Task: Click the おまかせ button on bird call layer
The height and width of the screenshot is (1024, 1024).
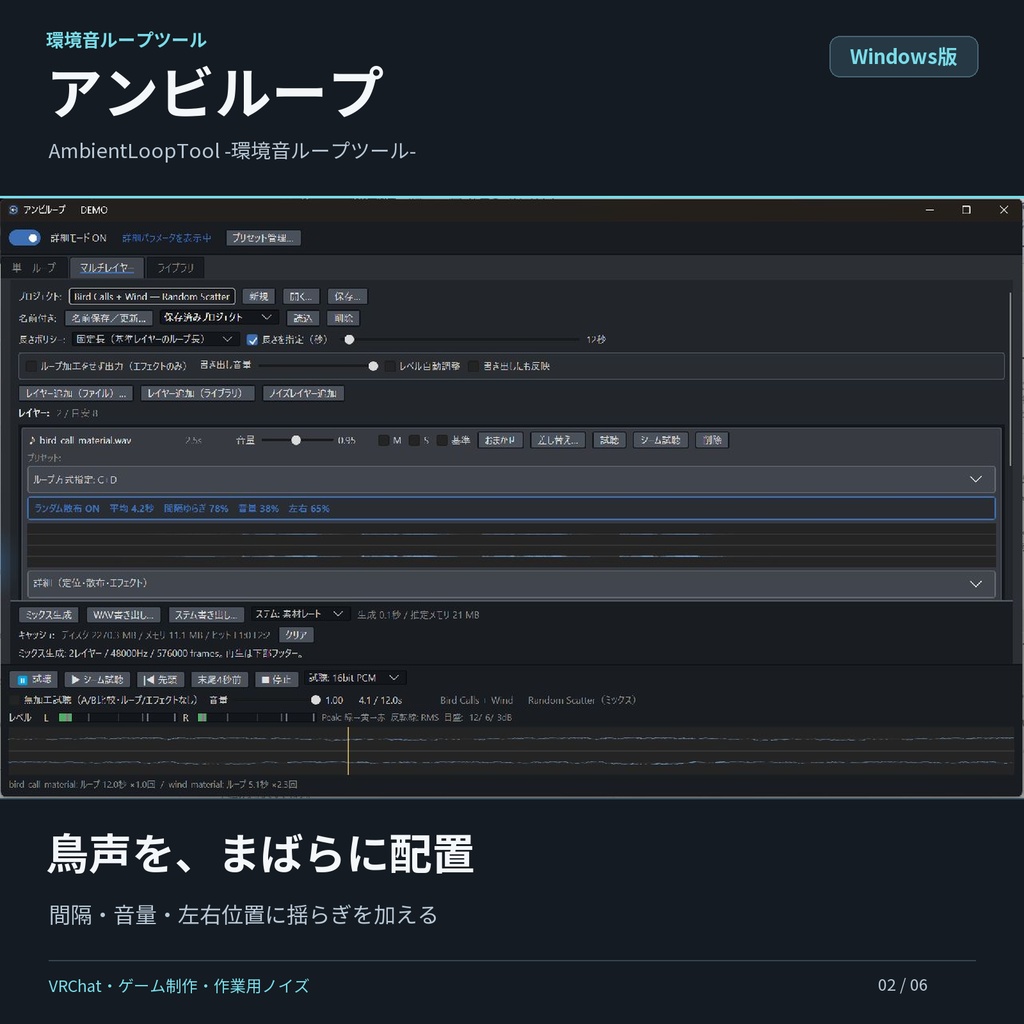Action: pyautogui.click(x=500, y=440)
